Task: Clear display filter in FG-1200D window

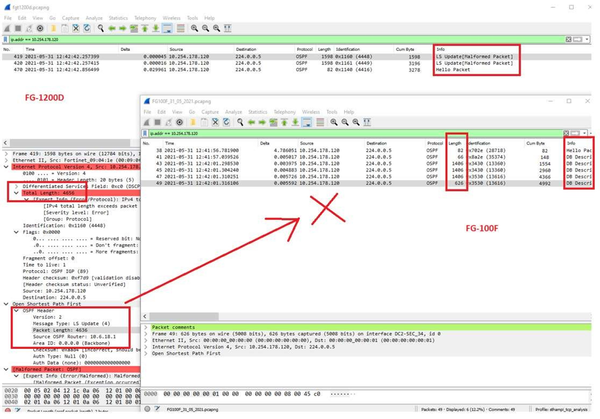Action: [569, 39]
